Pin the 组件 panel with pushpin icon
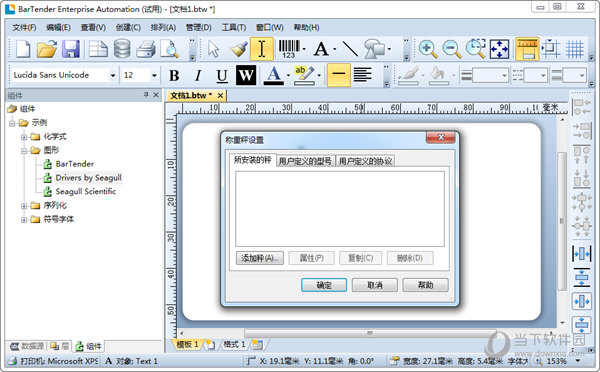This screenshot has width=600, height=372. click(146, 95)
